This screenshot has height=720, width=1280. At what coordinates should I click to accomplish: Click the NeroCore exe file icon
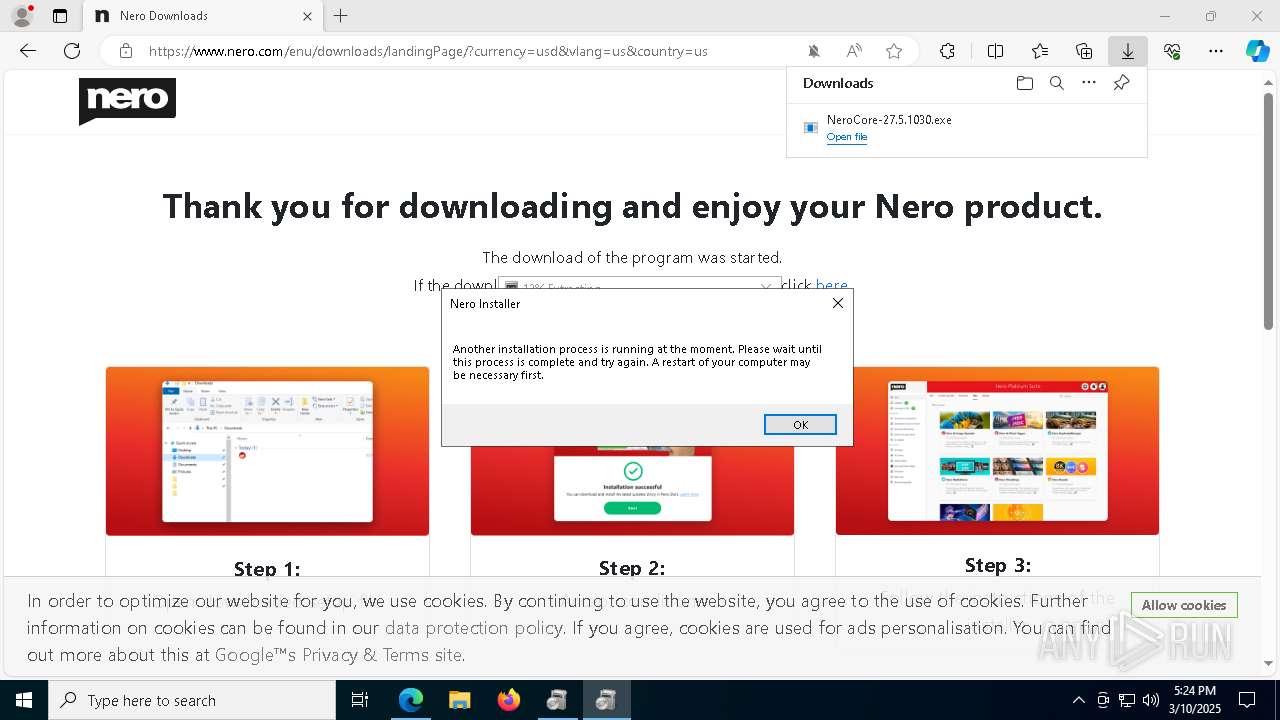point(811,127)
